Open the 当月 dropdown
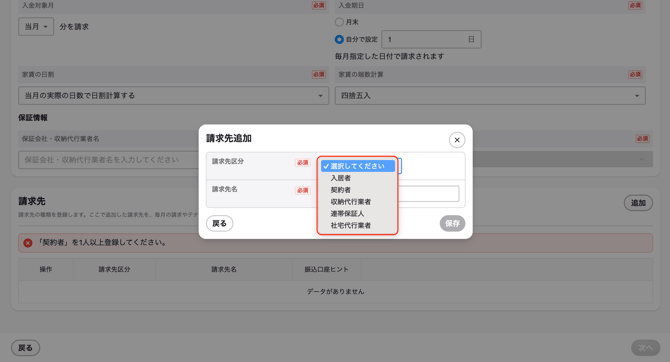The width and height of the screenshot is (670, 362). [x=36, y=26]
